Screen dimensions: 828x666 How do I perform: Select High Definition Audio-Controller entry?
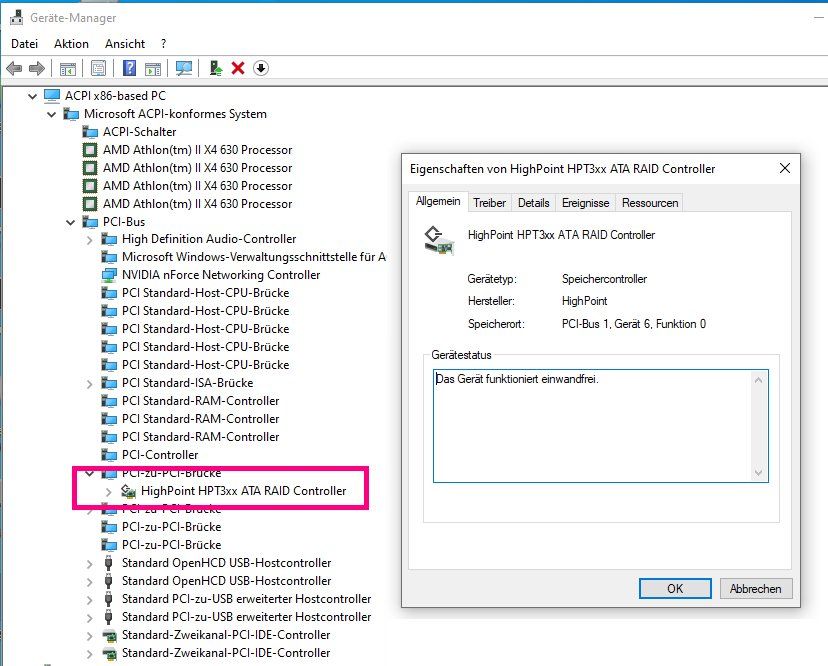(x=209, y=239)
